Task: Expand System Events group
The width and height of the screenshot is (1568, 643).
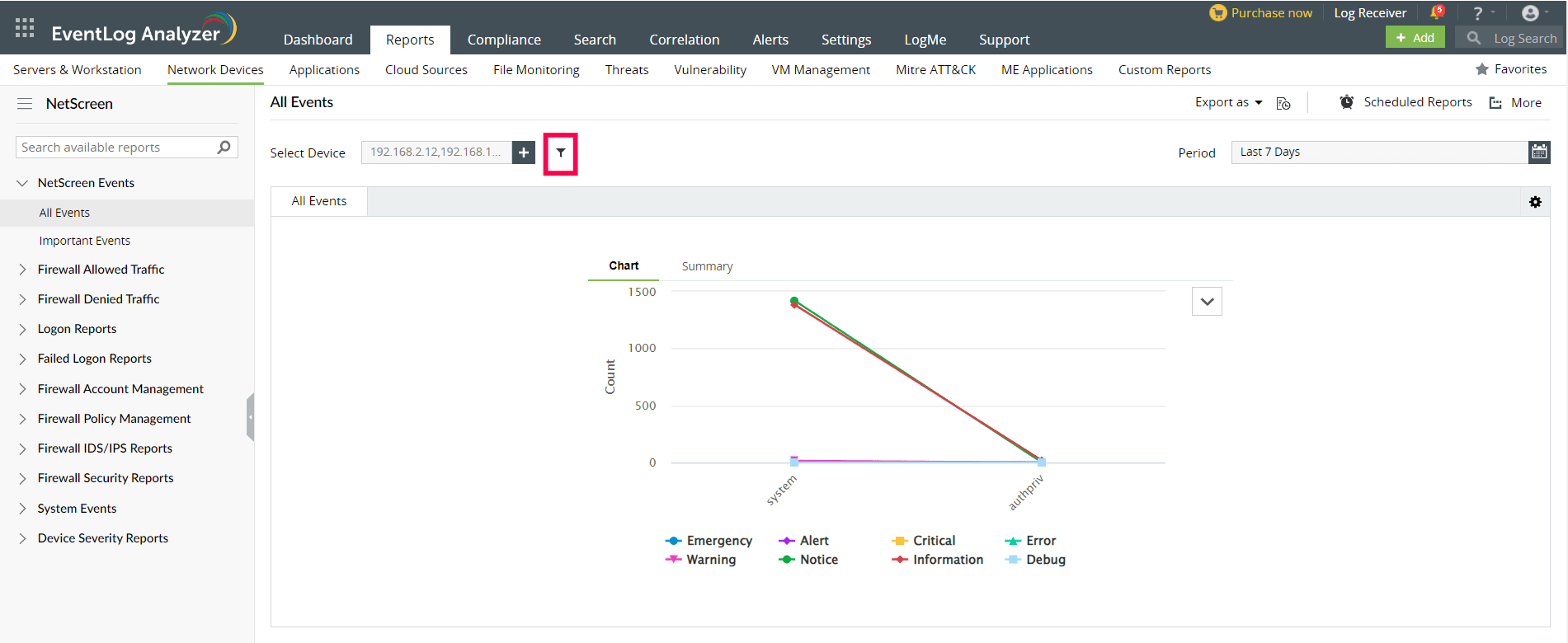Action: [22, 509]
